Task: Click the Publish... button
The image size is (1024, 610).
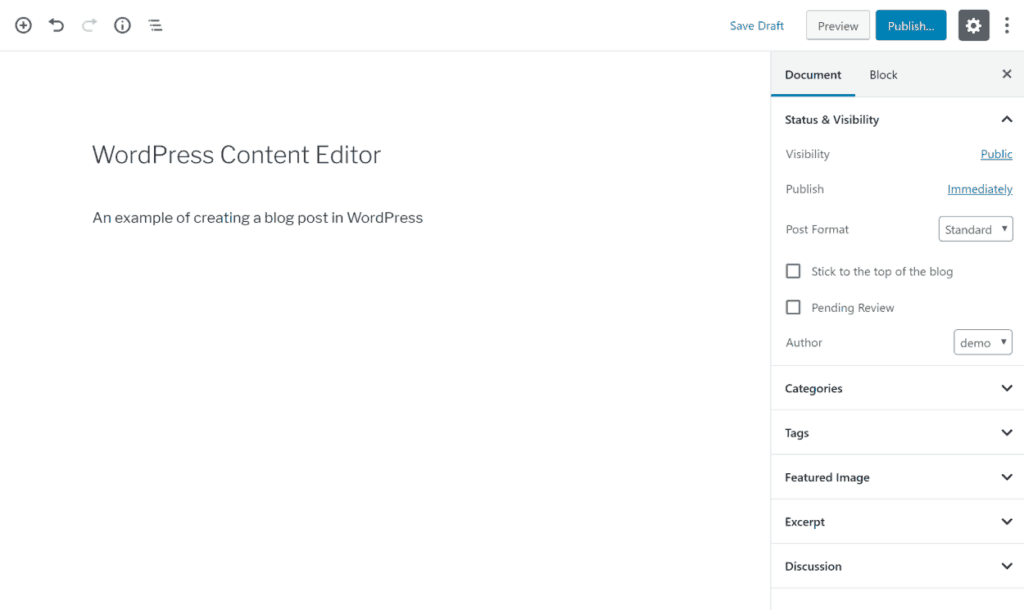Action: [x=910, y=25]
